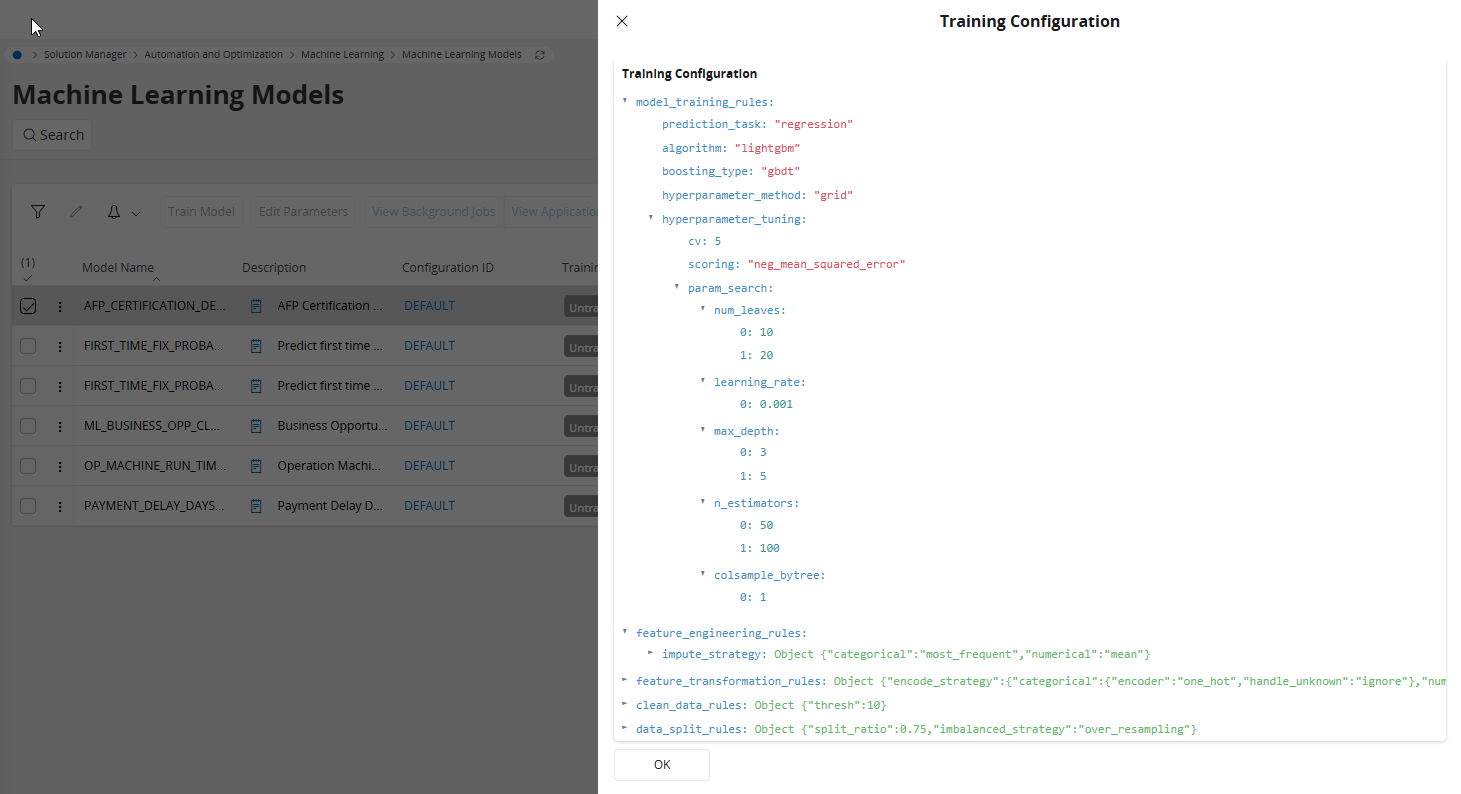This screenshot has height=794, width=1461.
Task: Uncheck the AFP_CERTIFICATION_DE model checkbox
Action: 28,306
